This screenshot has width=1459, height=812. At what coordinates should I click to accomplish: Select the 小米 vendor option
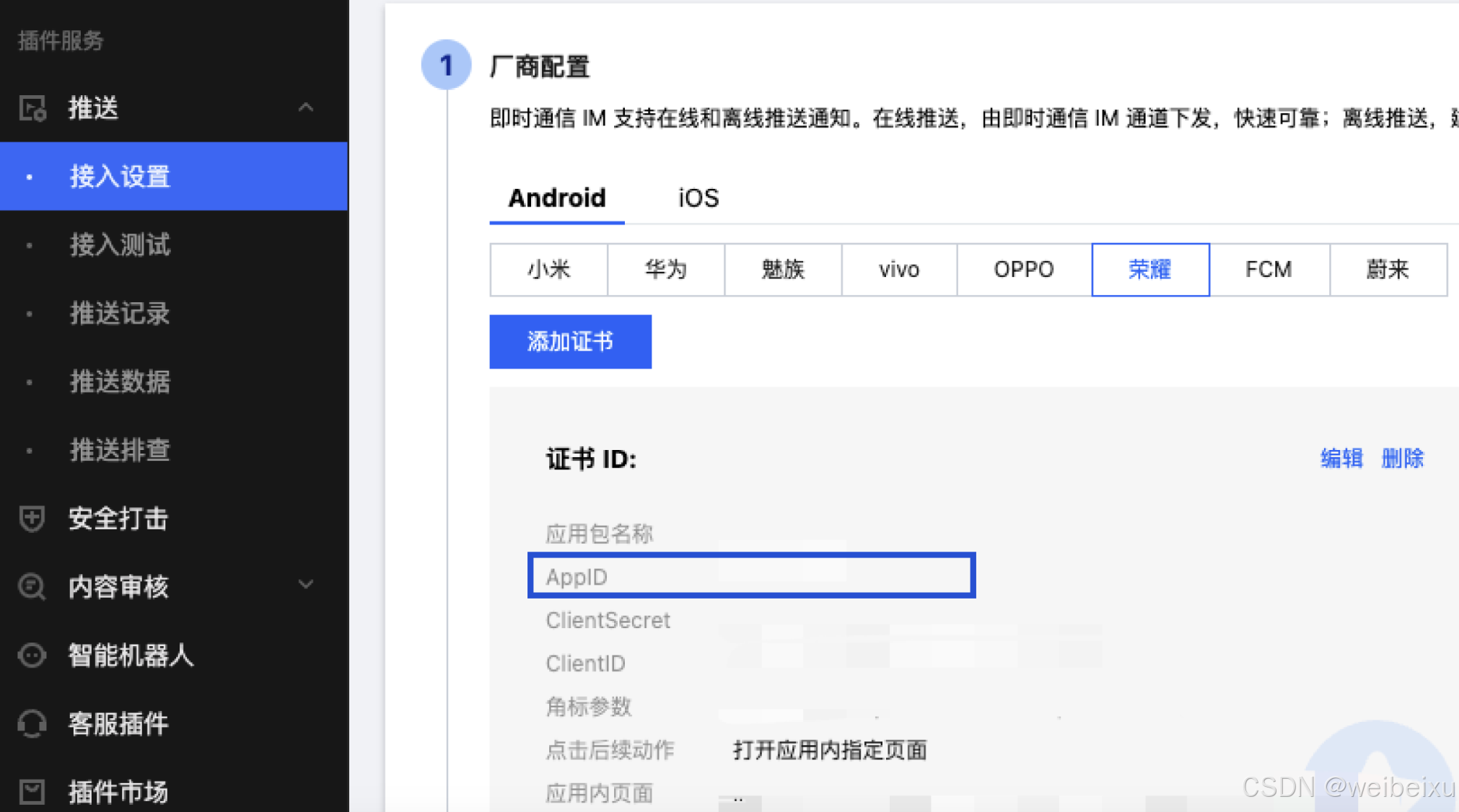(x=548, y=270)
